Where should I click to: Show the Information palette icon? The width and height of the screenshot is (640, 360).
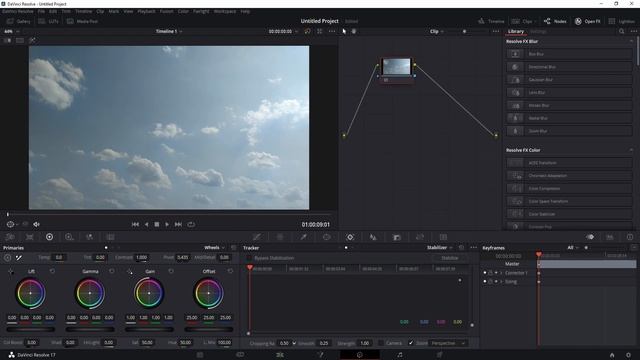pyautogui.click(x=630, y=237)
